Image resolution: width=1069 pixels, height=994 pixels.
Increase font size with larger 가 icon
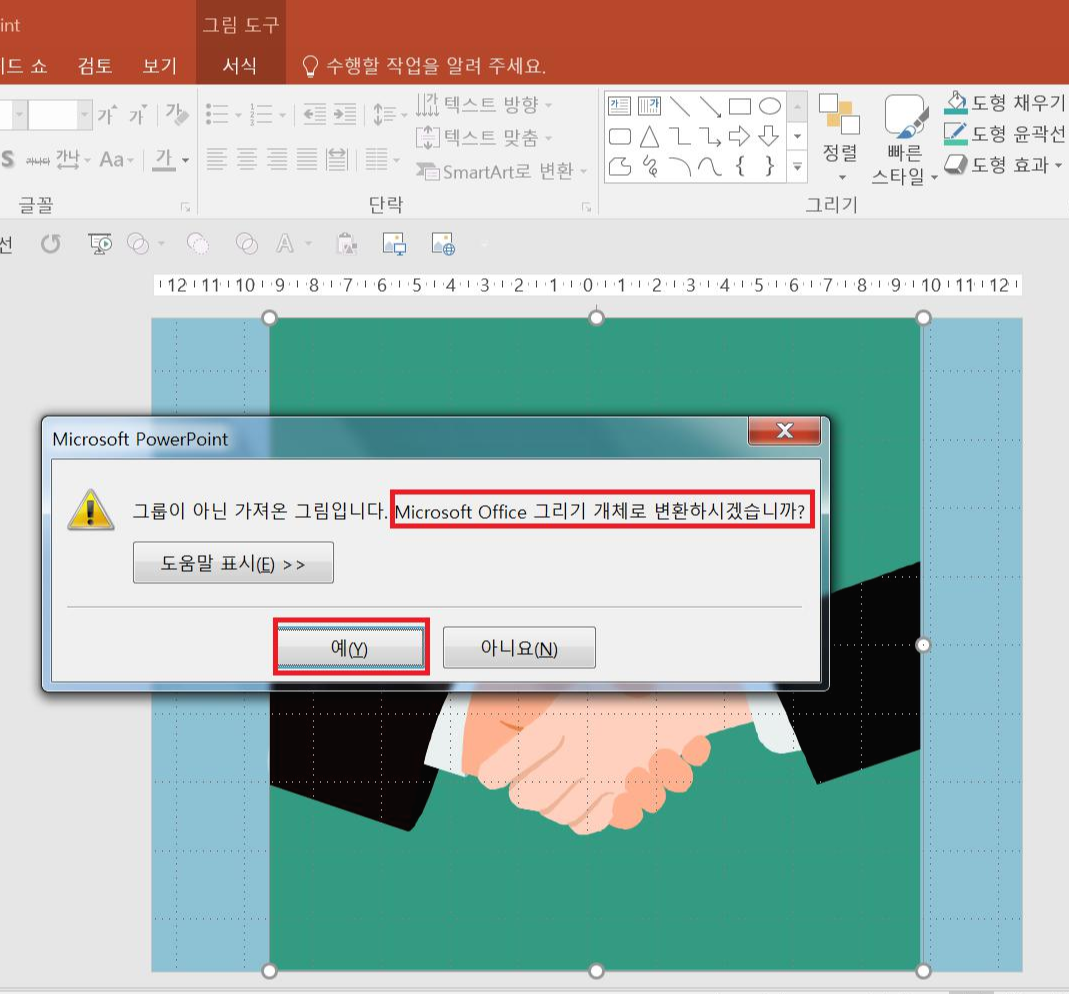click(107, 115)
